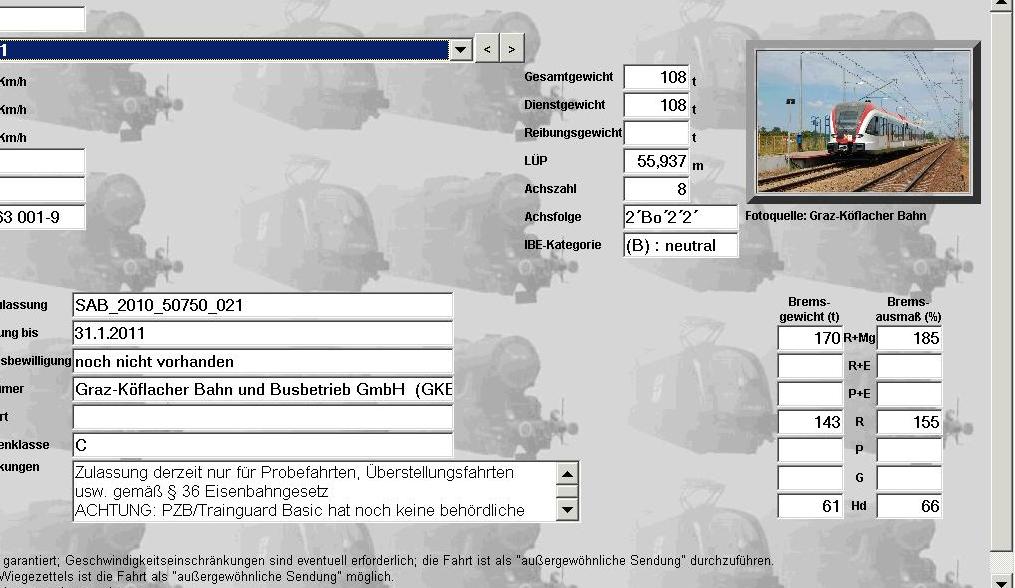This screenshot has height=588, width=1015.
Task: Go to previous record with < button
Action: (487, 49)
